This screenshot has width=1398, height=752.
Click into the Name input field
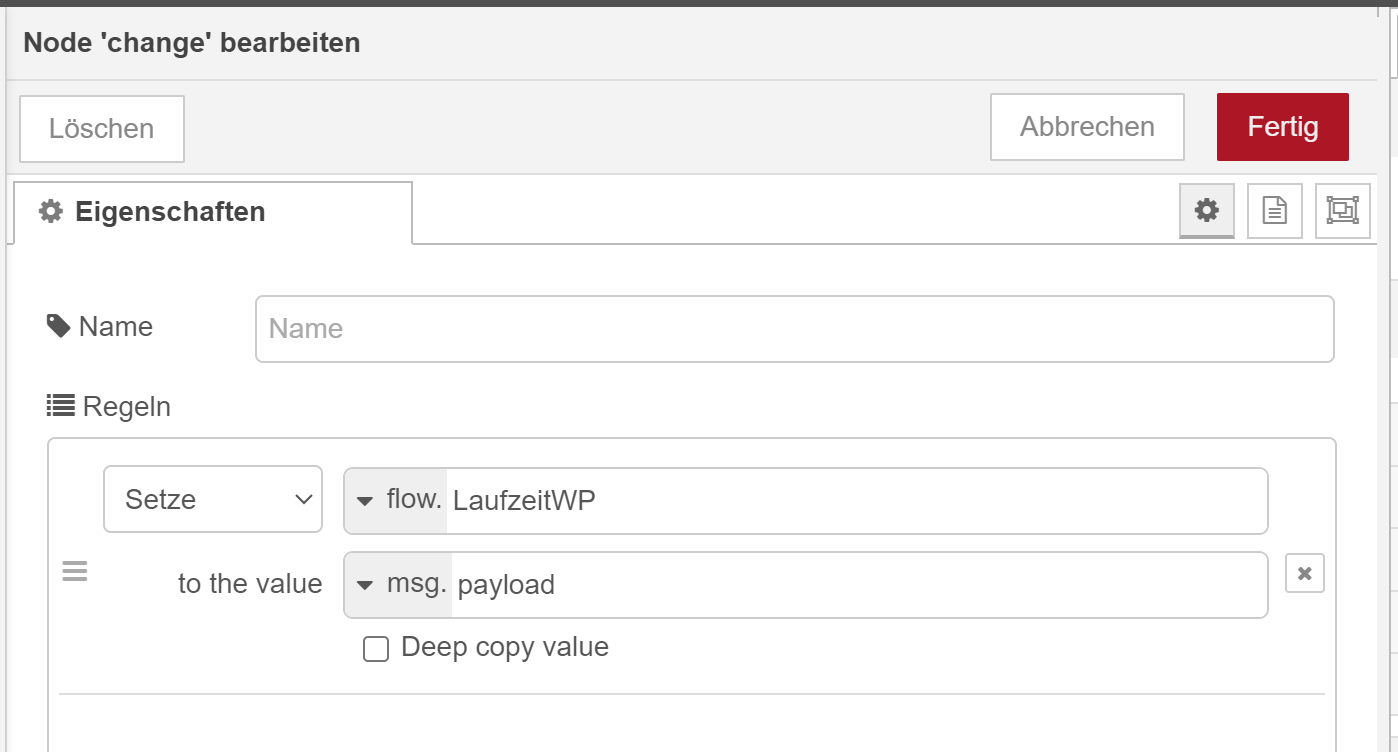pos(794,329)
